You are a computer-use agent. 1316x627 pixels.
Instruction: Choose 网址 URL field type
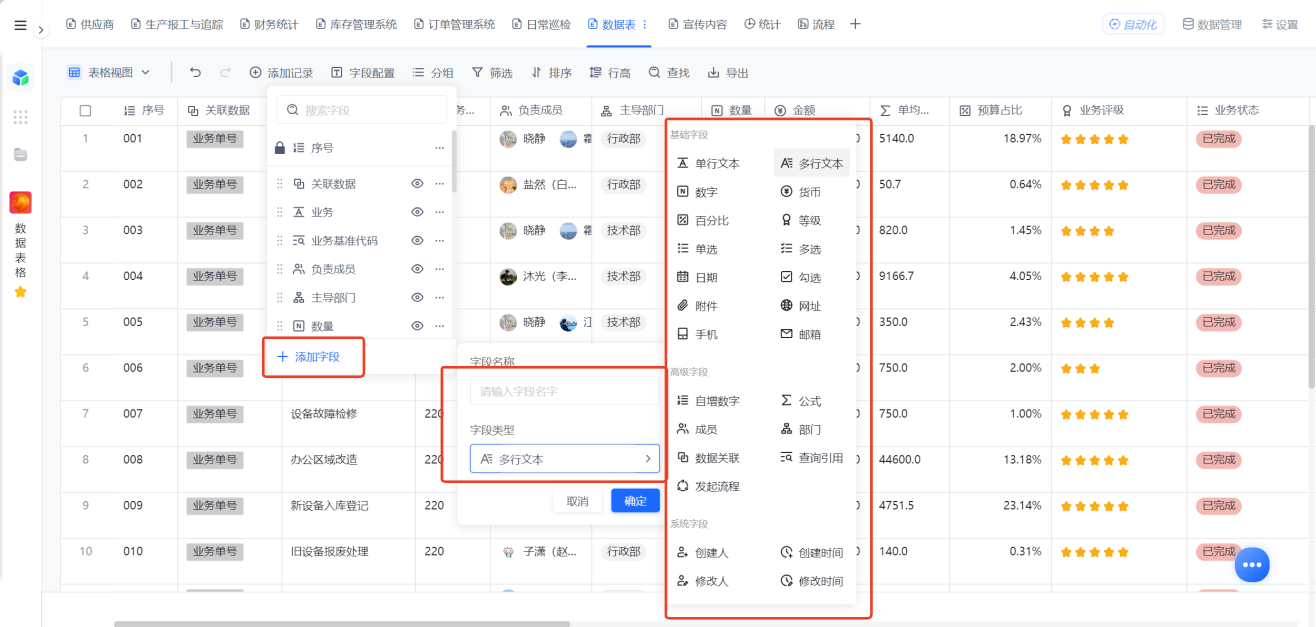click(x=801, y=306)
